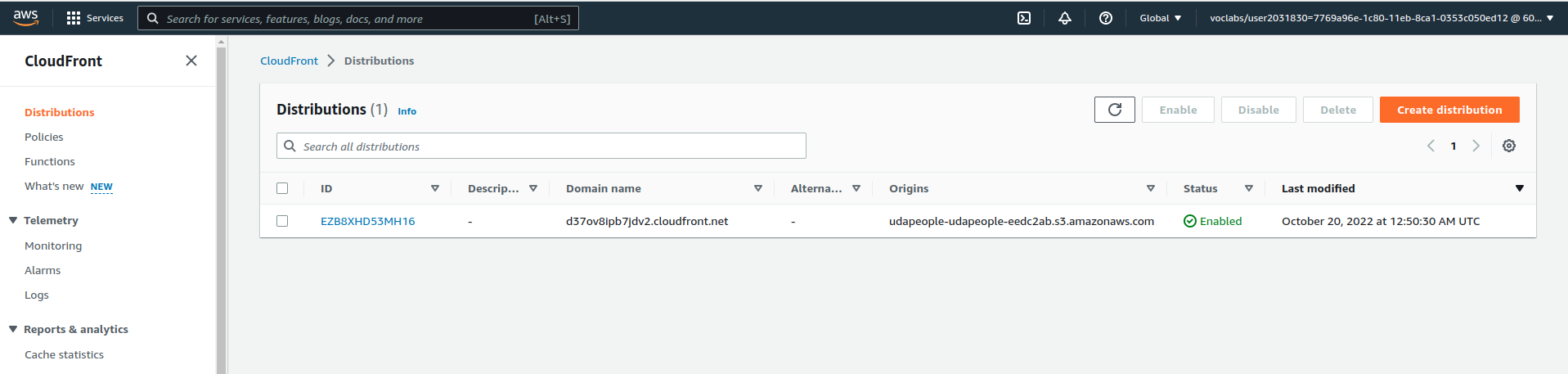
Task: Click the Enable button
Action: click(x=1178, y=110)
